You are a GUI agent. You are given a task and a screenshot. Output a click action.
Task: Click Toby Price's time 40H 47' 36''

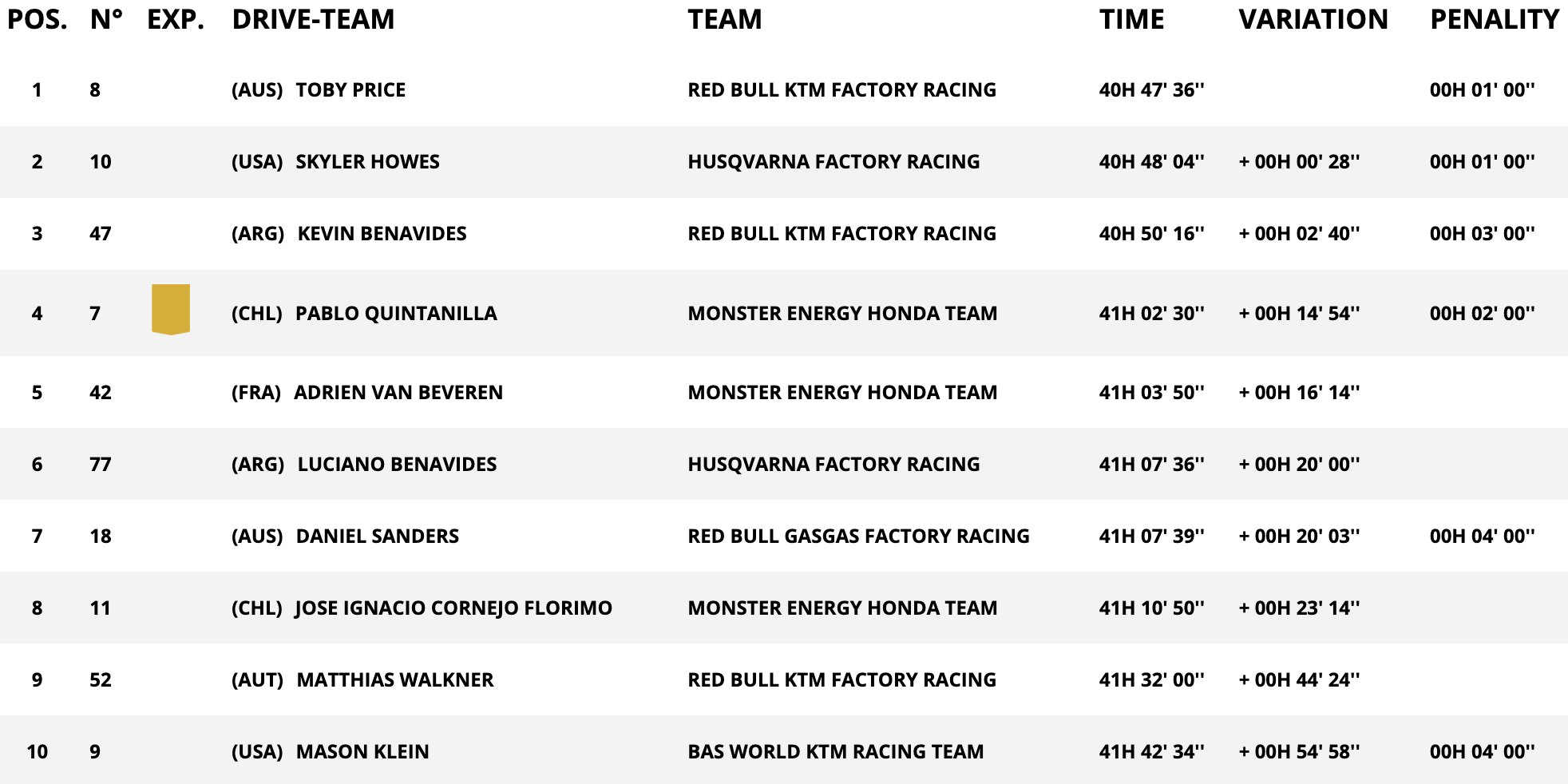point(1151,90)
